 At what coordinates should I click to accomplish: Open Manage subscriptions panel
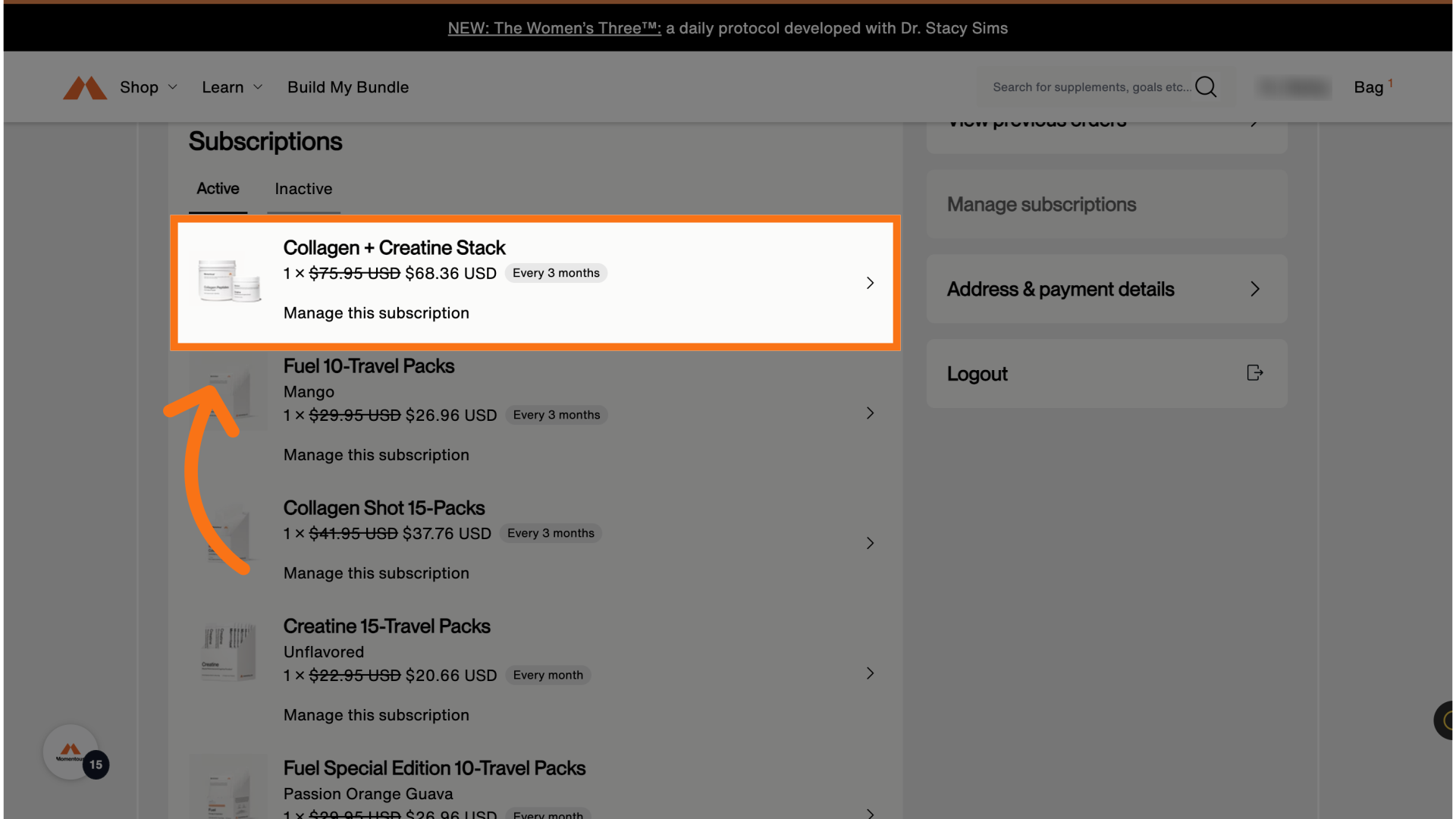tap(1106, 205)
